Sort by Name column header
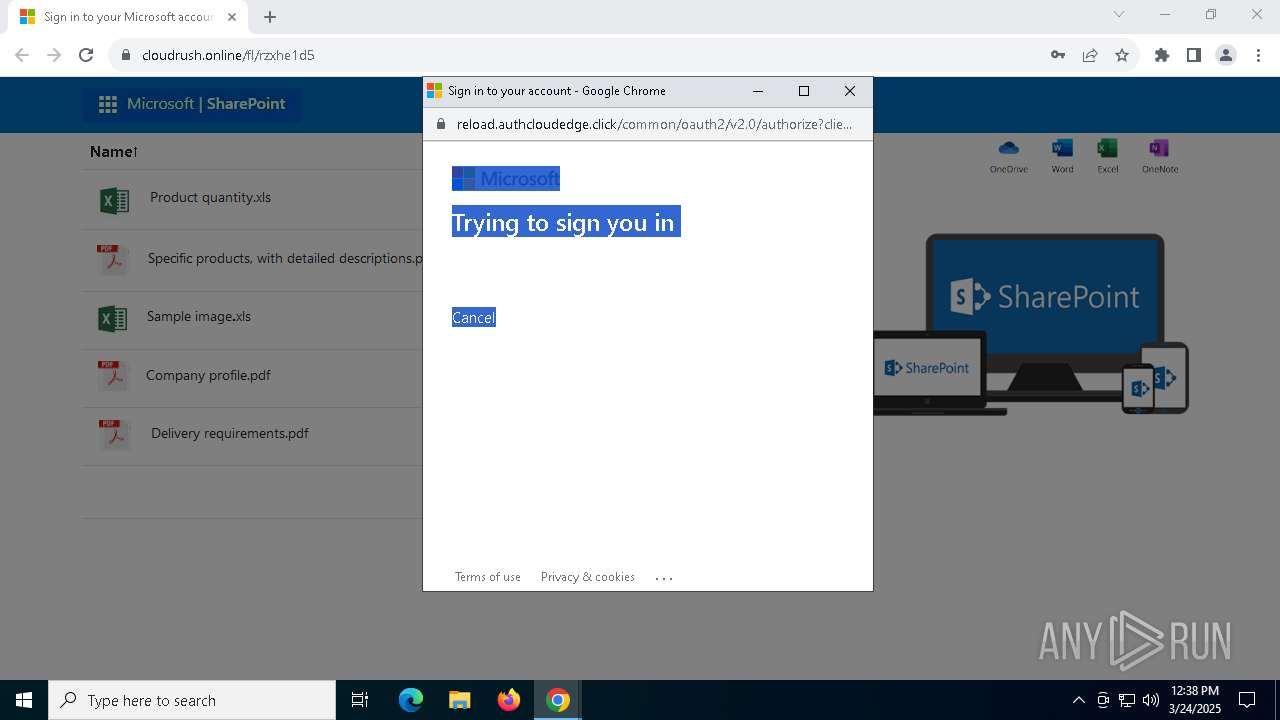The width and height of the screenshot is (1280, 720). [113, 152]
